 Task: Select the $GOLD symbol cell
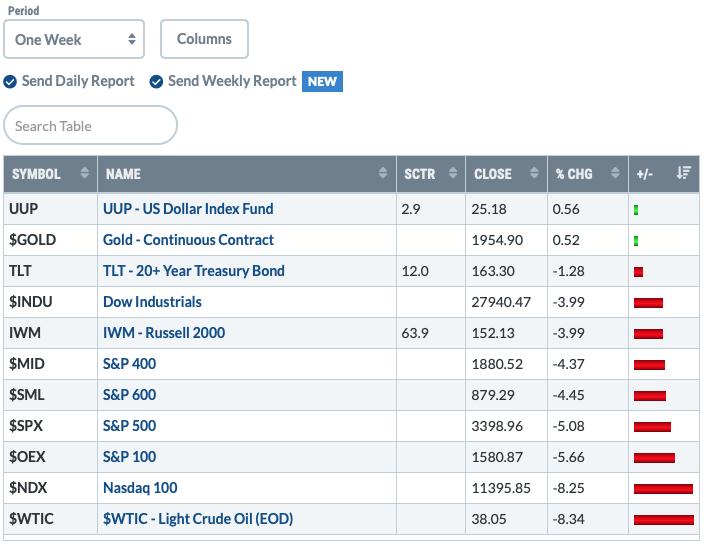tap(50, 240)
